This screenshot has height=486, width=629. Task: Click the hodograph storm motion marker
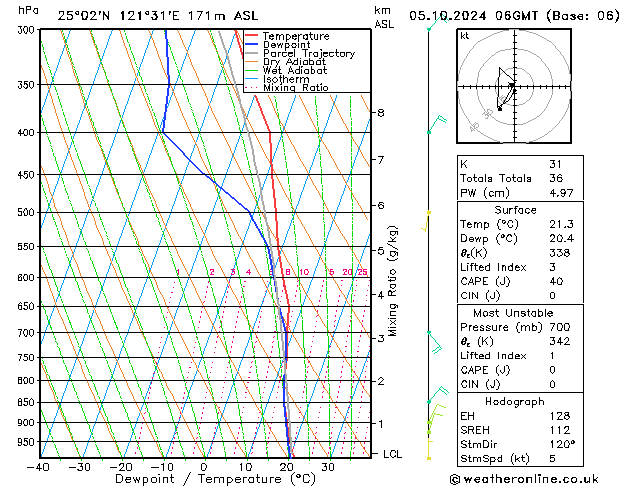(500, 109)
